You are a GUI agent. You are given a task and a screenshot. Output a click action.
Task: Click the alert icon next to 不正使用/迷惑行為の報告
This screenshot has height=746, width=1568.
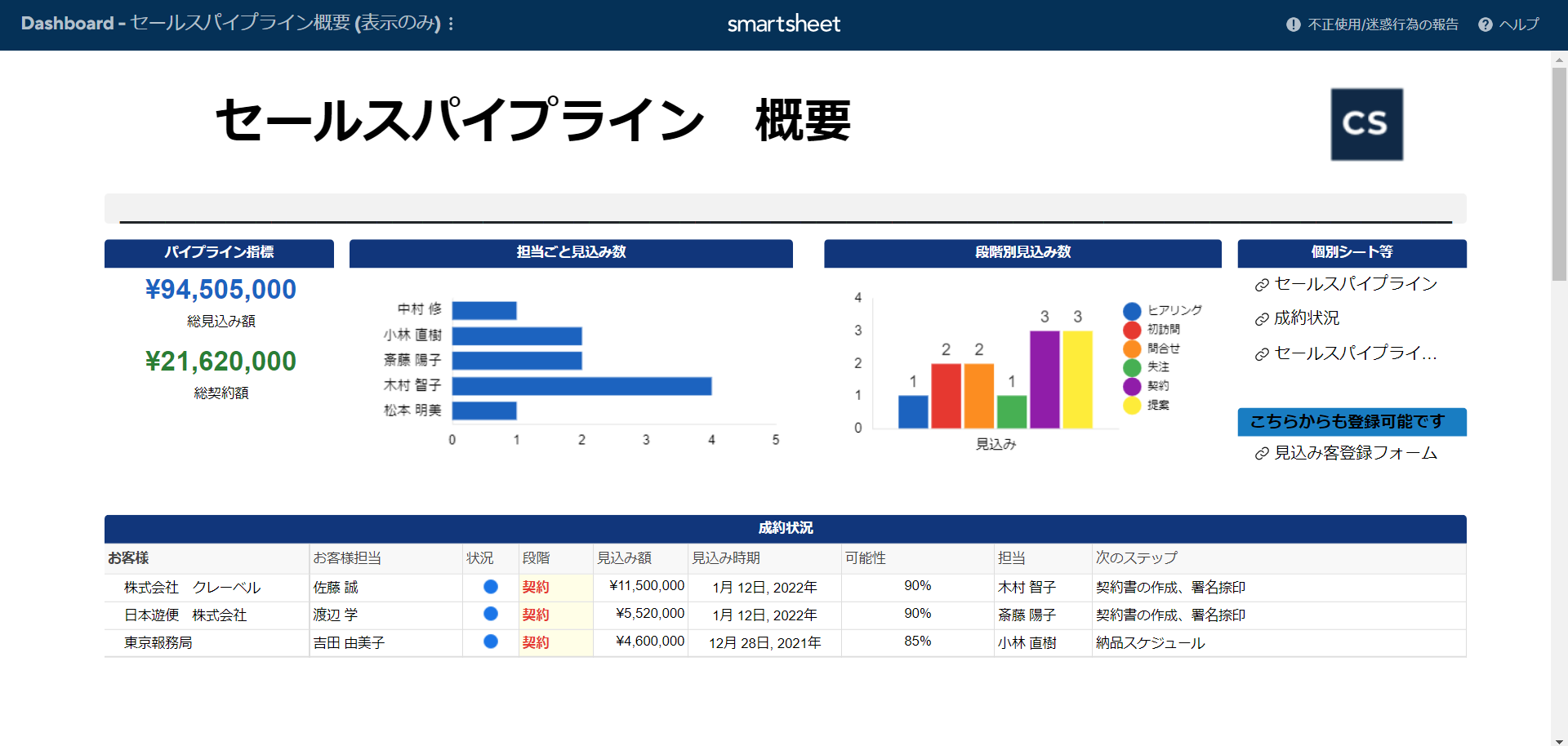1293,24
